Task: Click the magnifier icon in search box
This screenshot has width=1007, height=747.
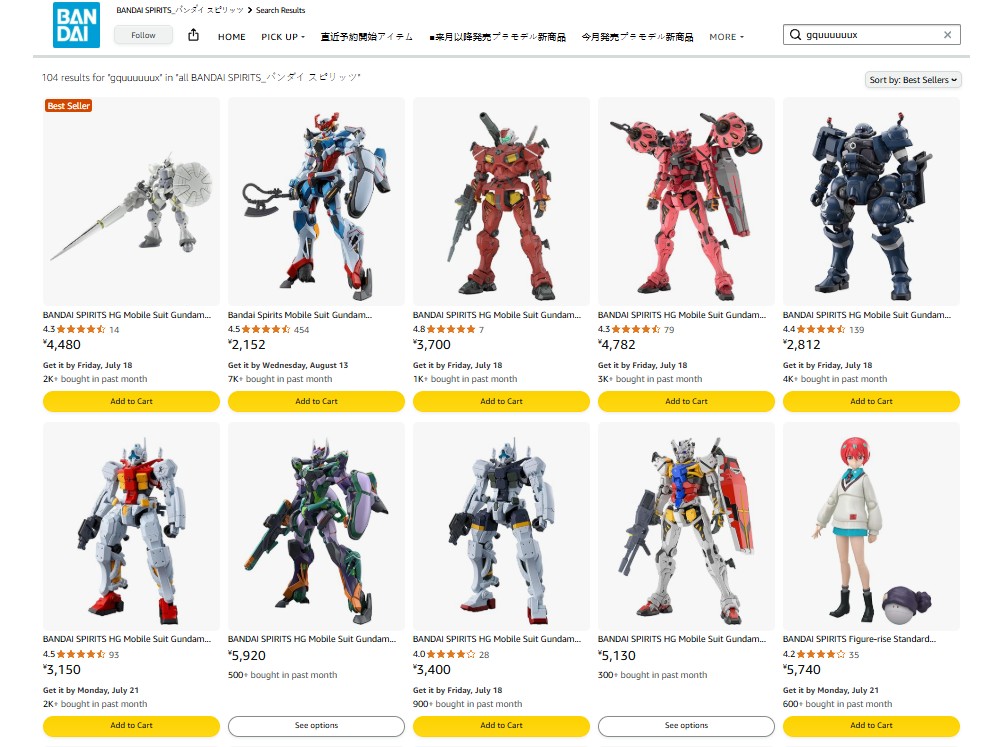Action: [x=795, y=35]
